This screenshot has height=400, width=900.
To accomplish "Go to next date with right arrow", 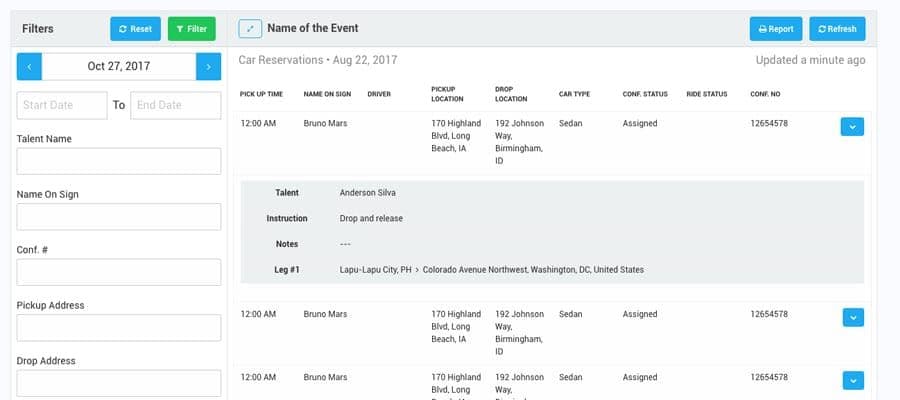I will pyautogui.click(x=208, y=67).
